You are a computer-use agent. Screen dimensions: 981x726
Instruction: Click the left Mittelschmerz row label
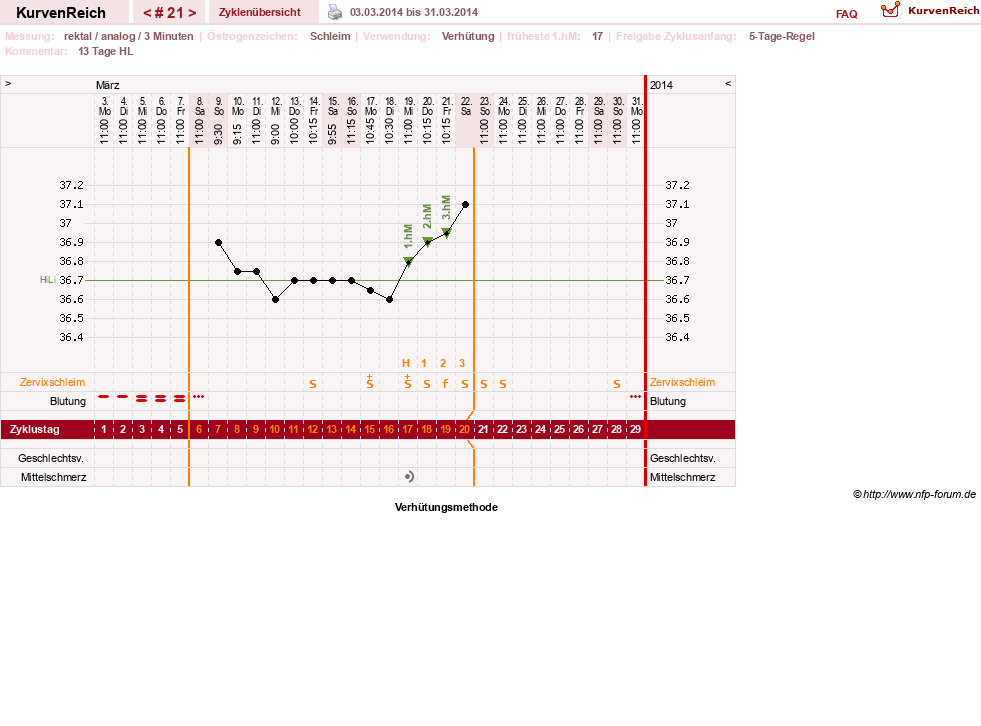(x=53, y=477)
